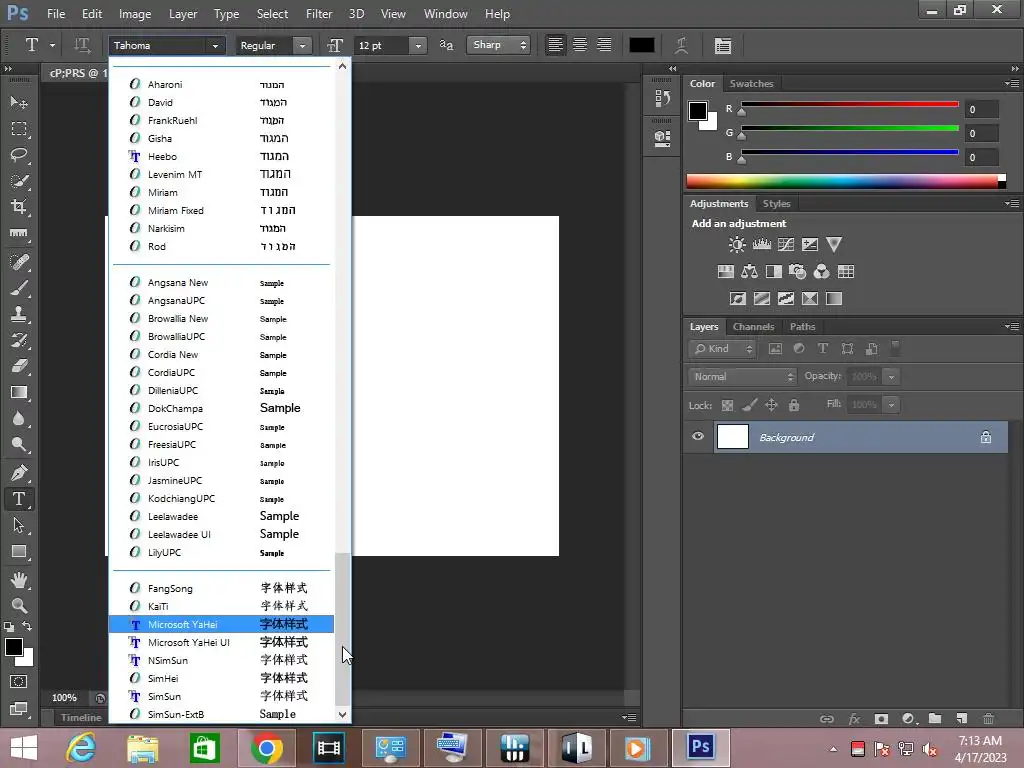Open Chrome from the taskbar
1024x768 pixels.
[266, 748]
